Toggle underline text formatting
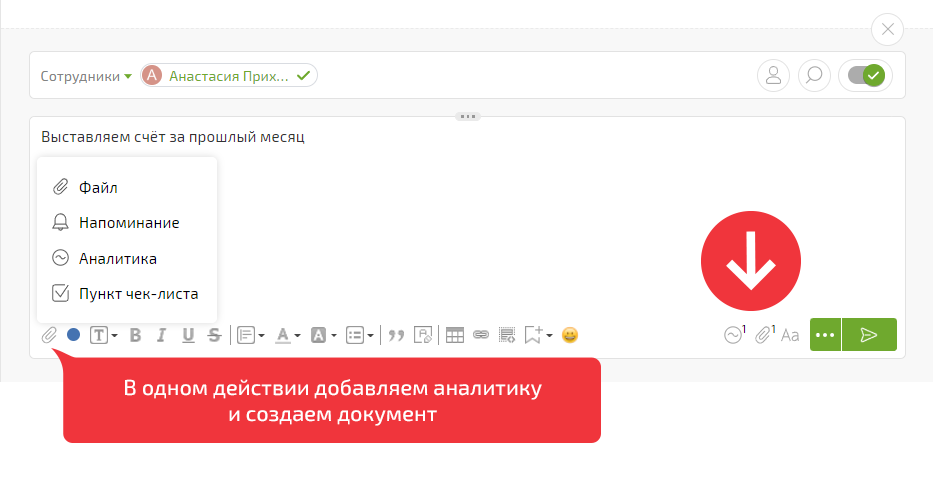This screenshot has height=477, width=933. tap(188, 335)
